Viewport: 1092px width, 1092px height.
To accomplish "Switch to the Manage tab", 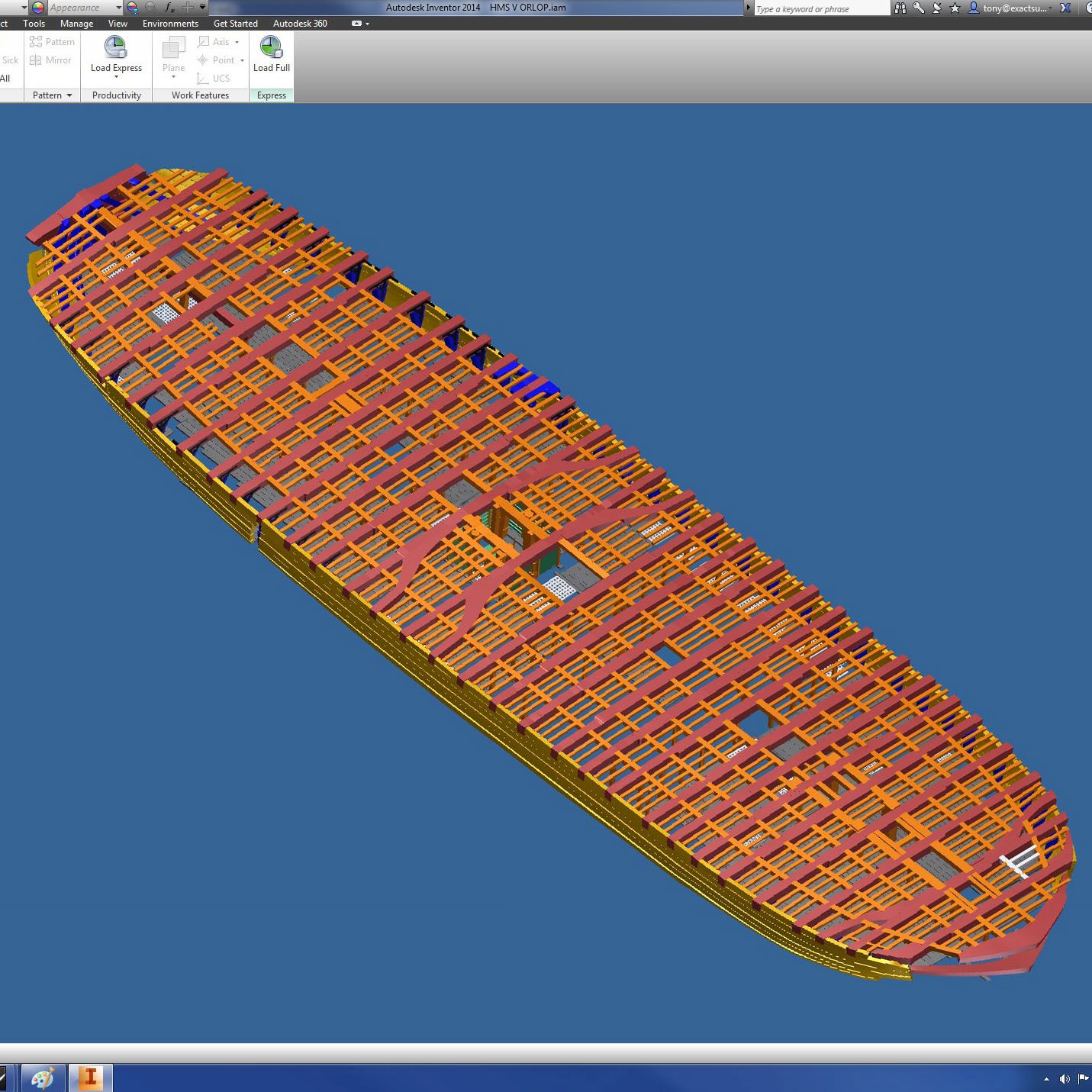I will [76, 24].
